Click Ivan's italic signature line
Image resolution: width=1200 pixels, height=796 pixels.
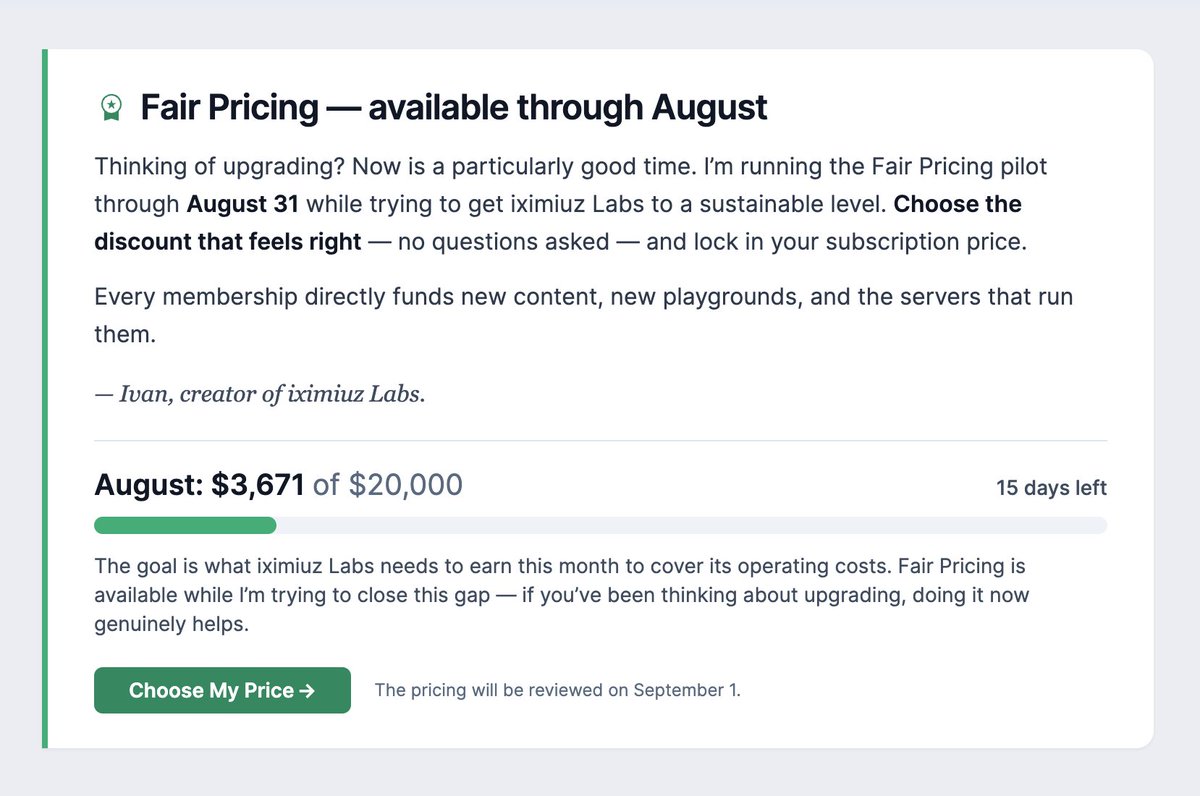click(260, 394)
